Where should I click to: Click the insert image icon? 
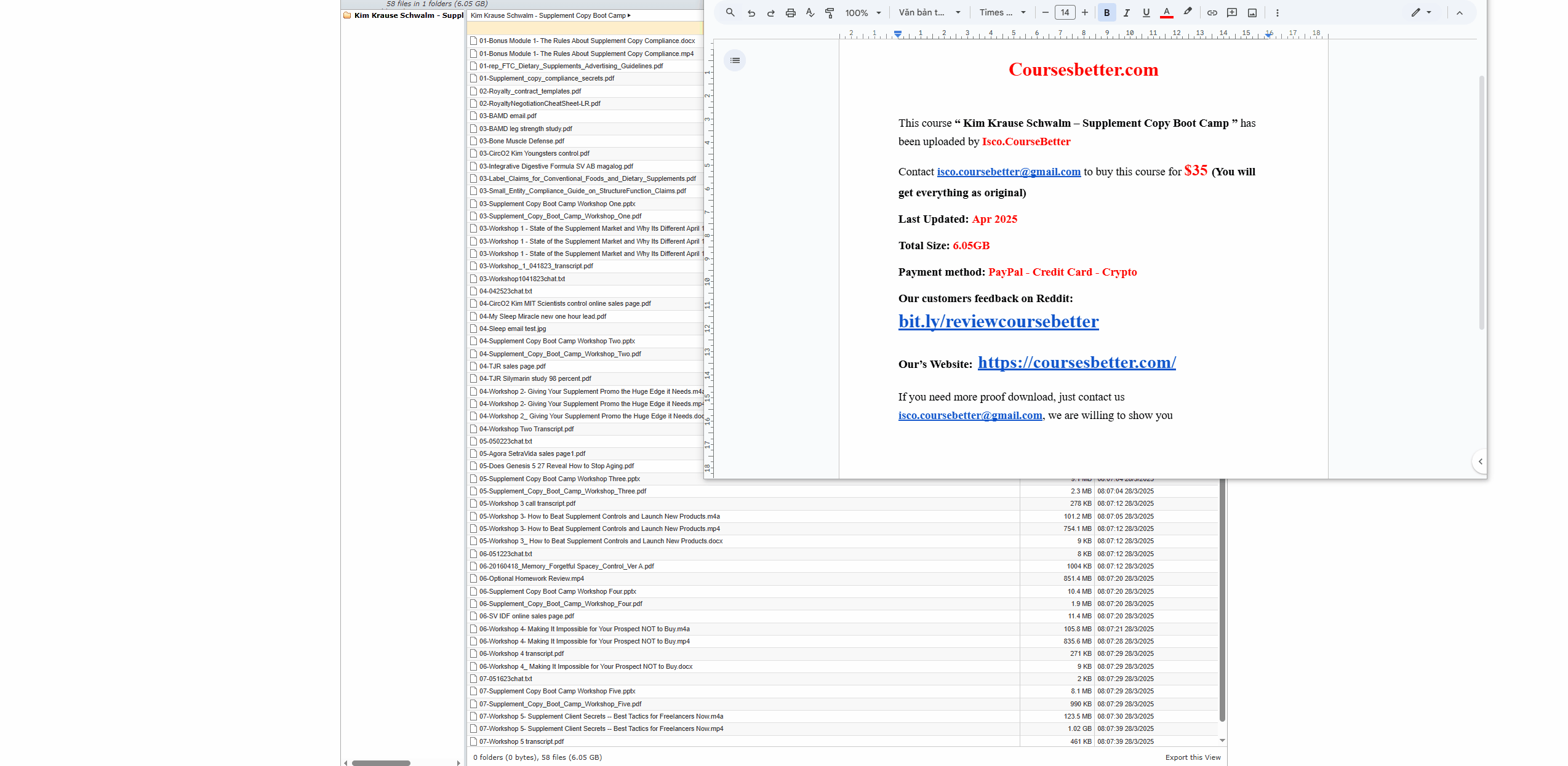pyautogui.click(x=1252, y=12)
